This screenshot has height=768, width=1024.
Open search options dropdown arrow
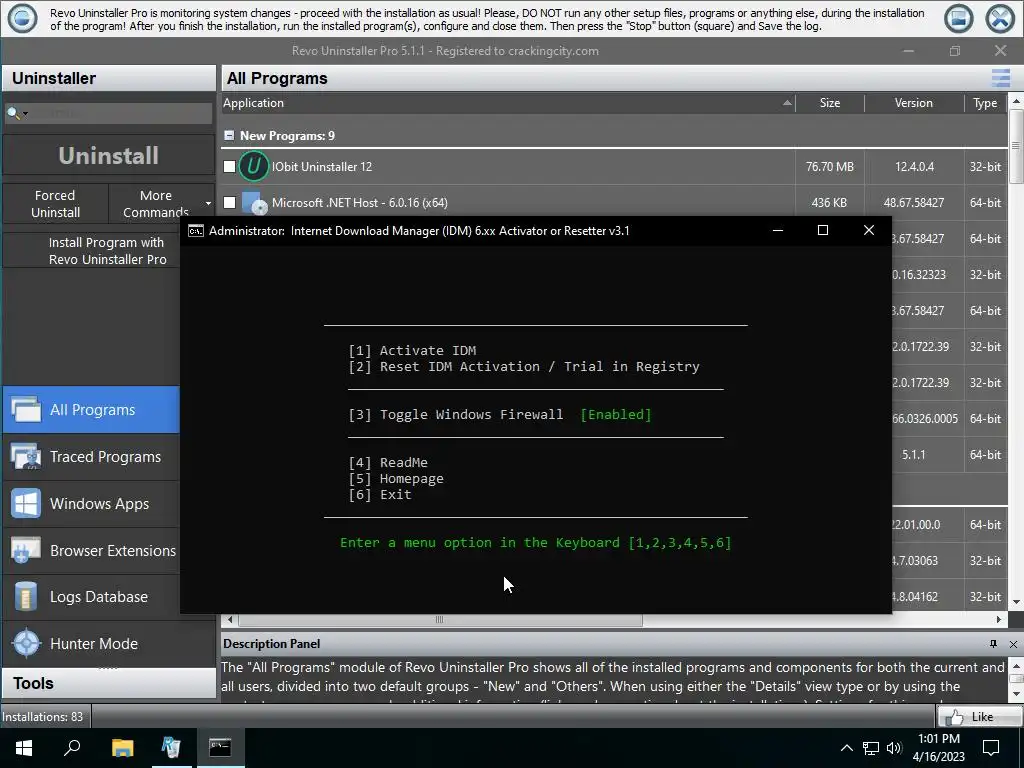[25, 114]
